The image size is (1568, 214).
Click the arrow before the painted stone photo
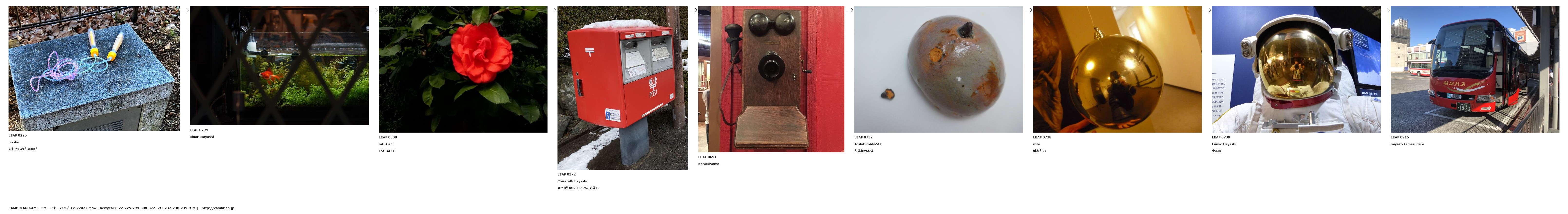click(849, 10)
